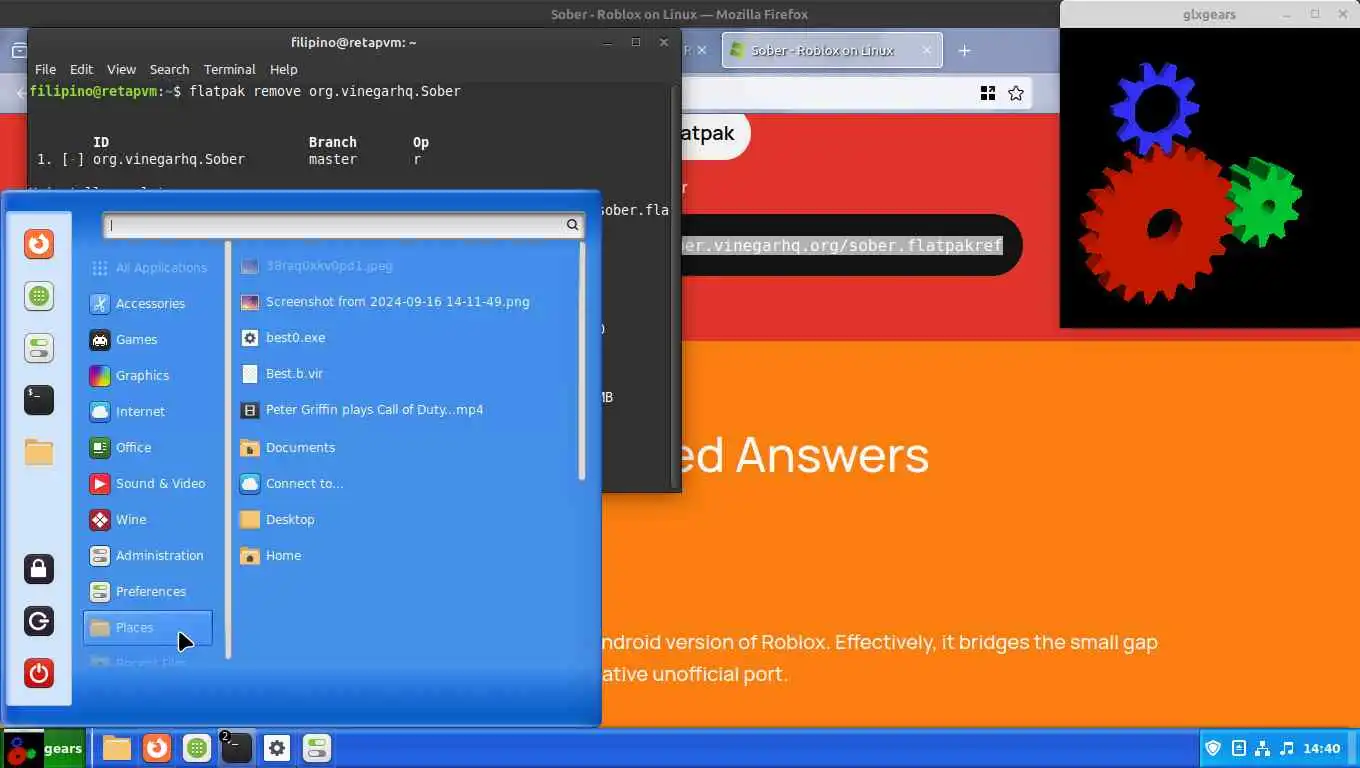This screenshot has height=768, width=1360.
Task: Click the places list vertical scrollbar
Action: pos(582,361)
